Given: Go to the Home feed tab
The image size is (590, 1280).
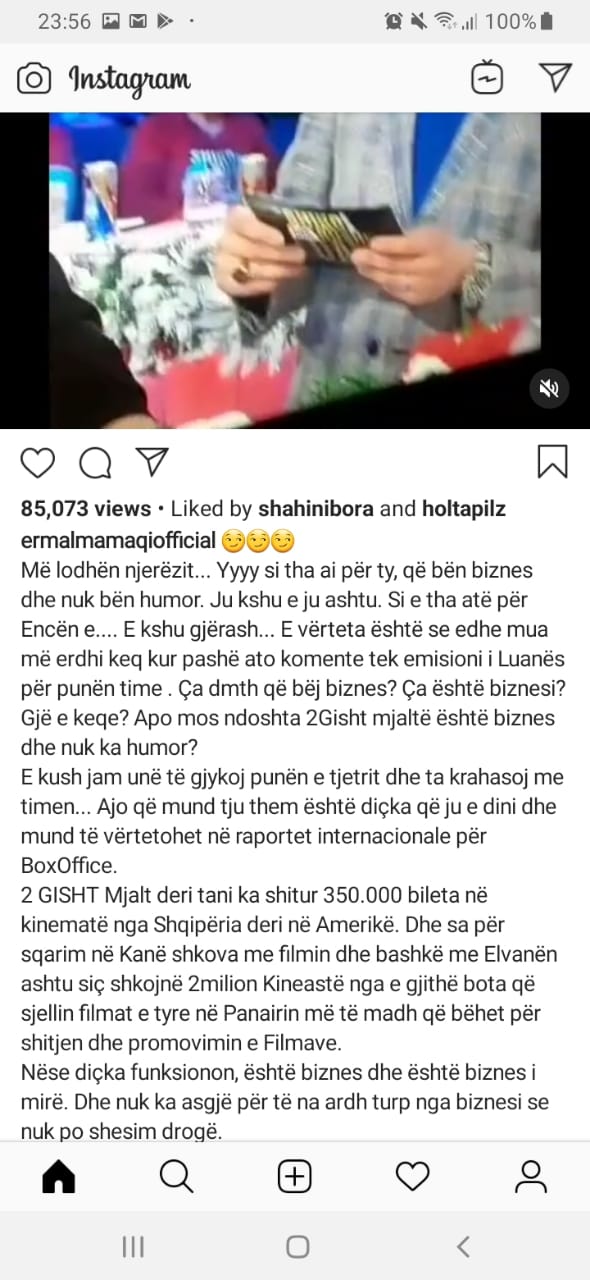Looking at the screenshot, I should (x=59, y=1177).
